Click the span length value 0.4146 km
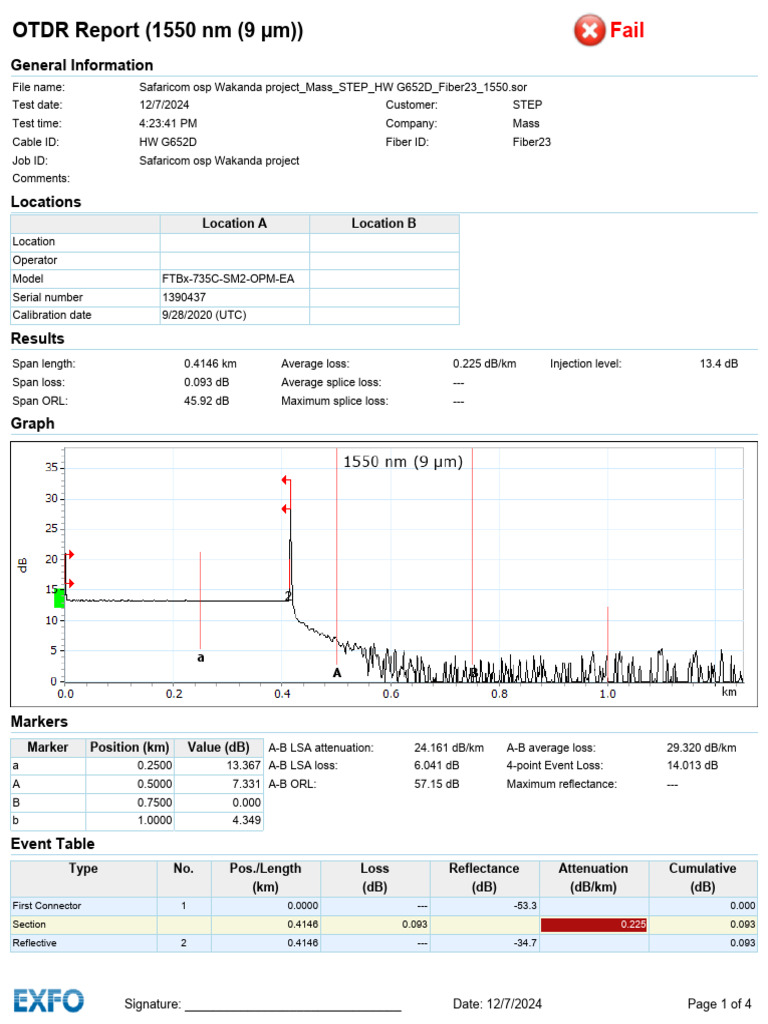768x1024 pixels. pos(210,364)
